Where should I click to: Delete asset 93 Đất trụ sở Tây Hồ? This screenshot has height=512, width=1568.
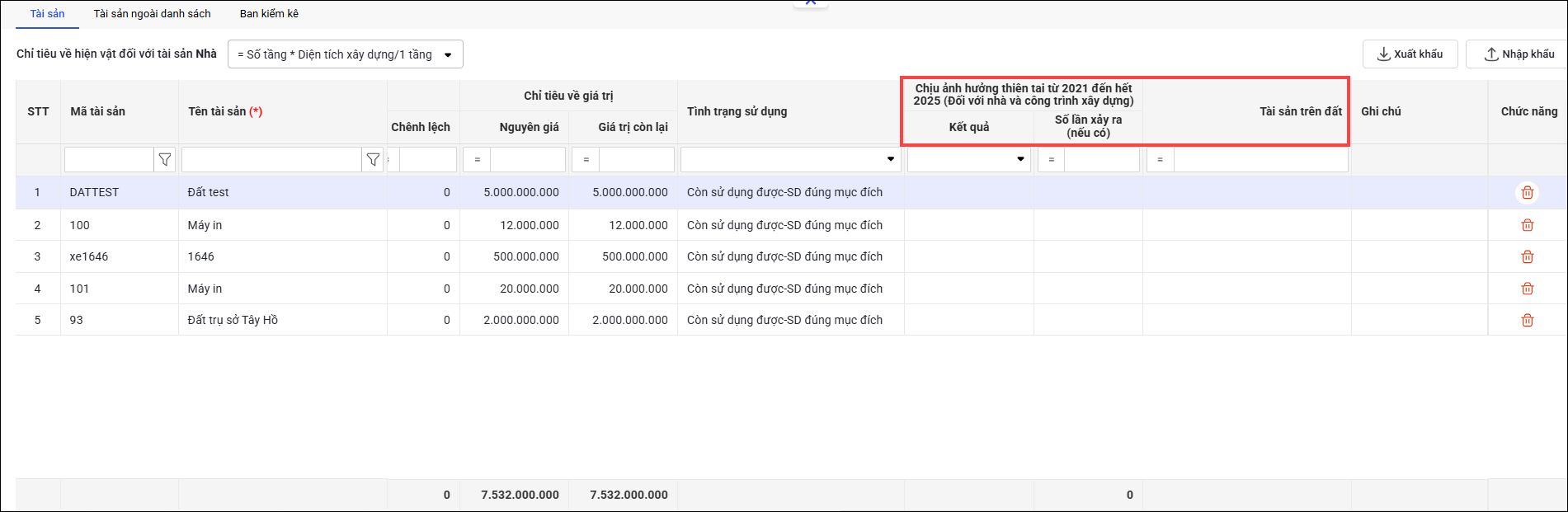pos(1527,320)
